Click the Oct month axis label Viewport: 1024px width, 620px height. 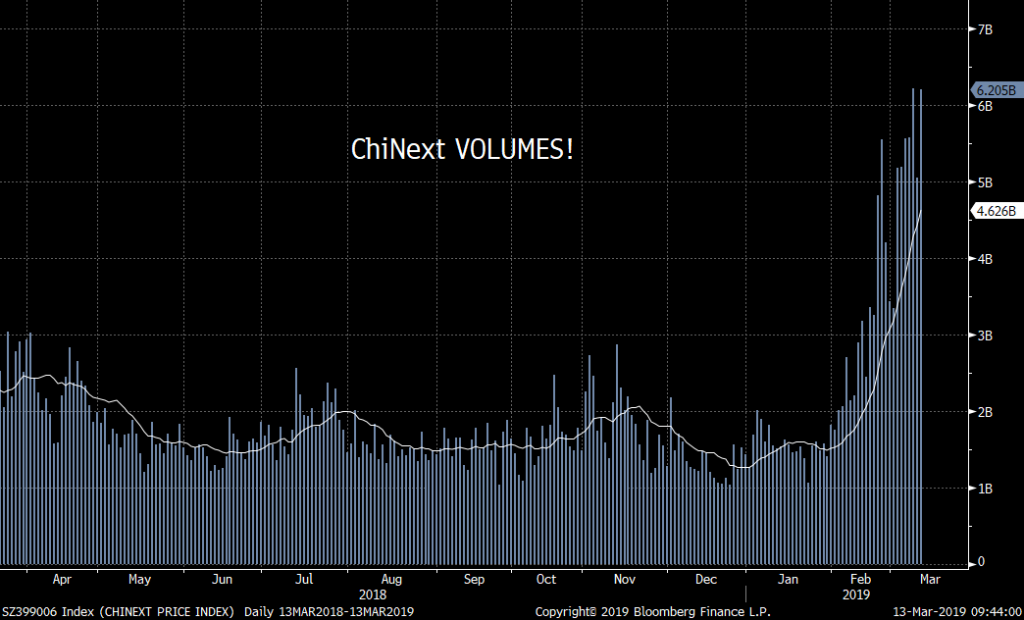click(x=546, y=579)
